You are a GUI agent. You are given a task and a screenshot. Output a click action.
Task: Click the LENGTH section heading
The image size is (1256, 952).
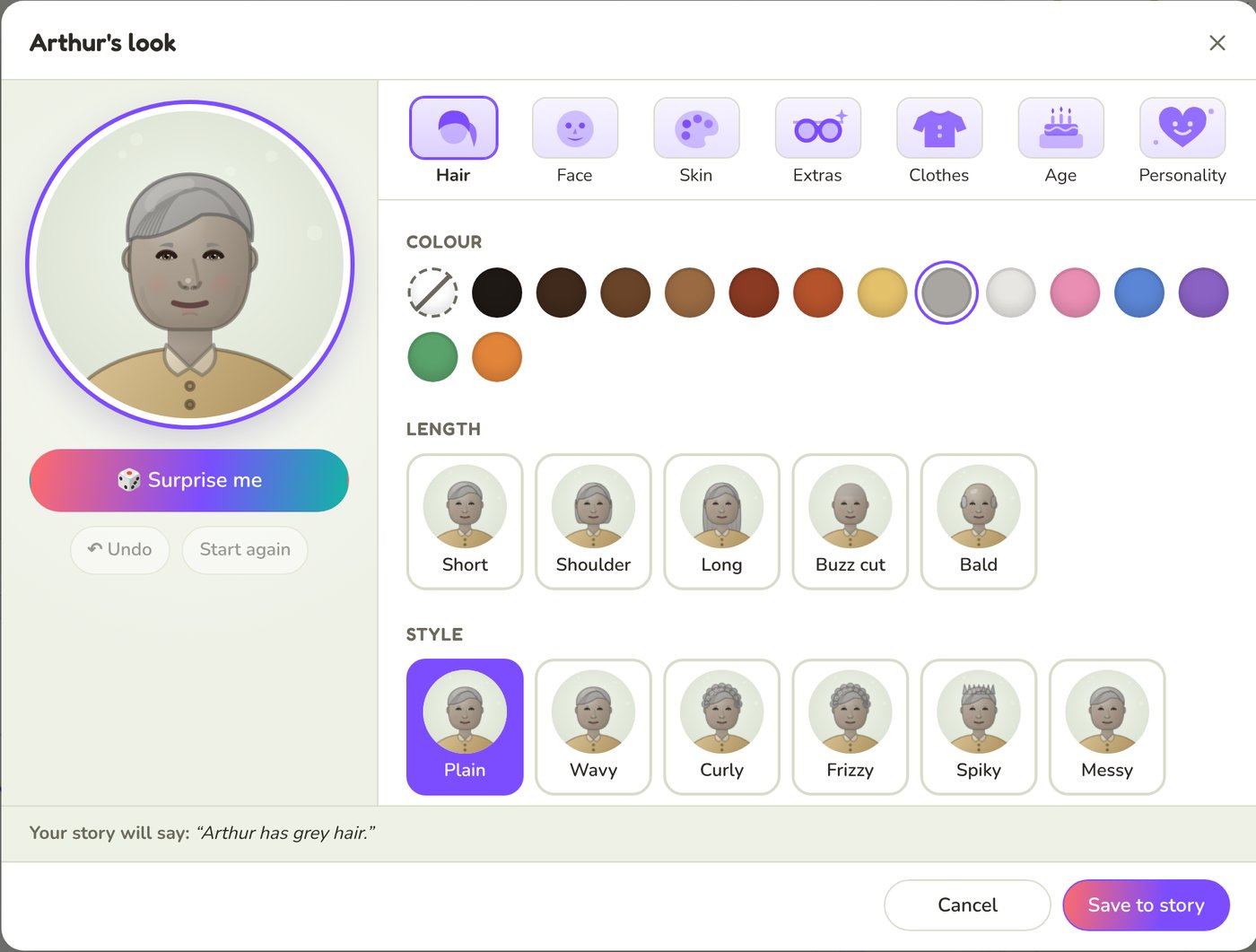click(x=443, y=429)
